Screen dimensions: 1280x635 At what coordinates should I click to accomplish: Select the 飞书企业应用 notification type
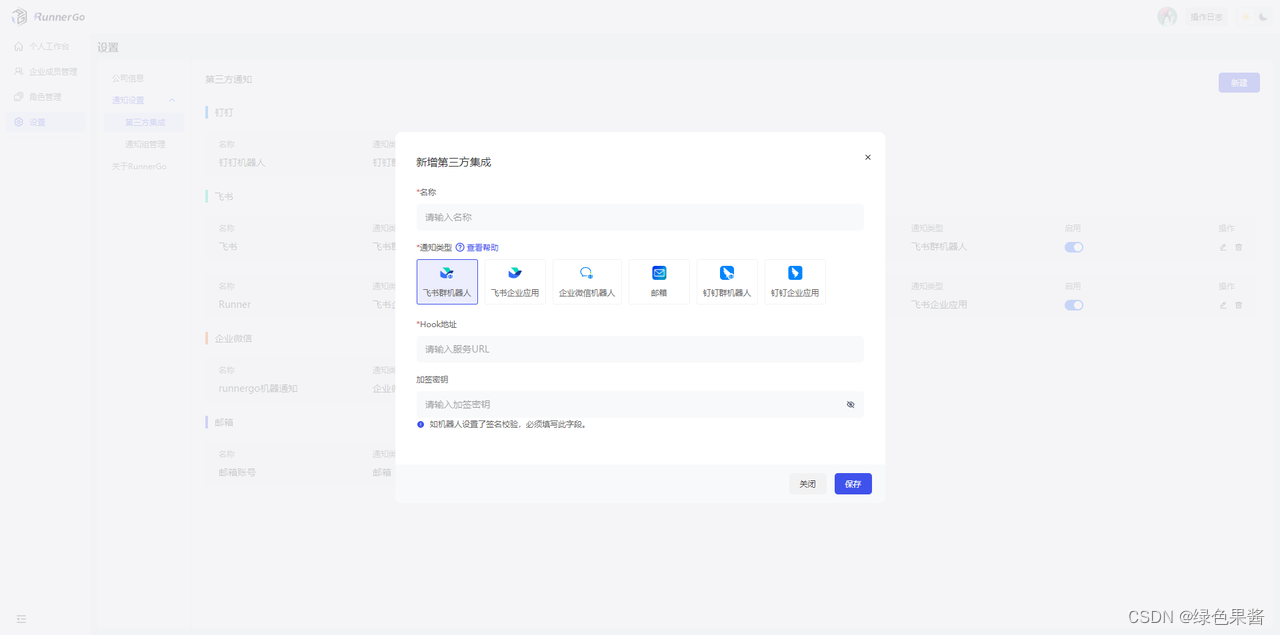click(515, 282)
